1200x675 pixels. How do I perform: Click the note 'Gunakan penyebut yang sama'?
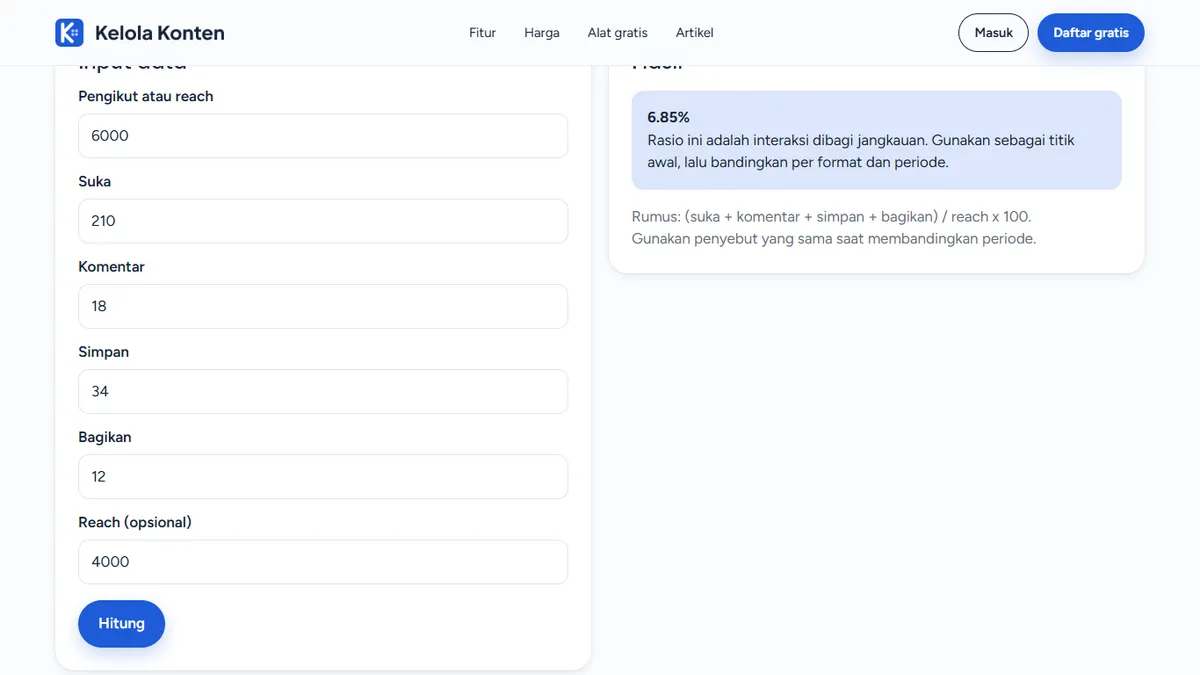coord(834,238)
